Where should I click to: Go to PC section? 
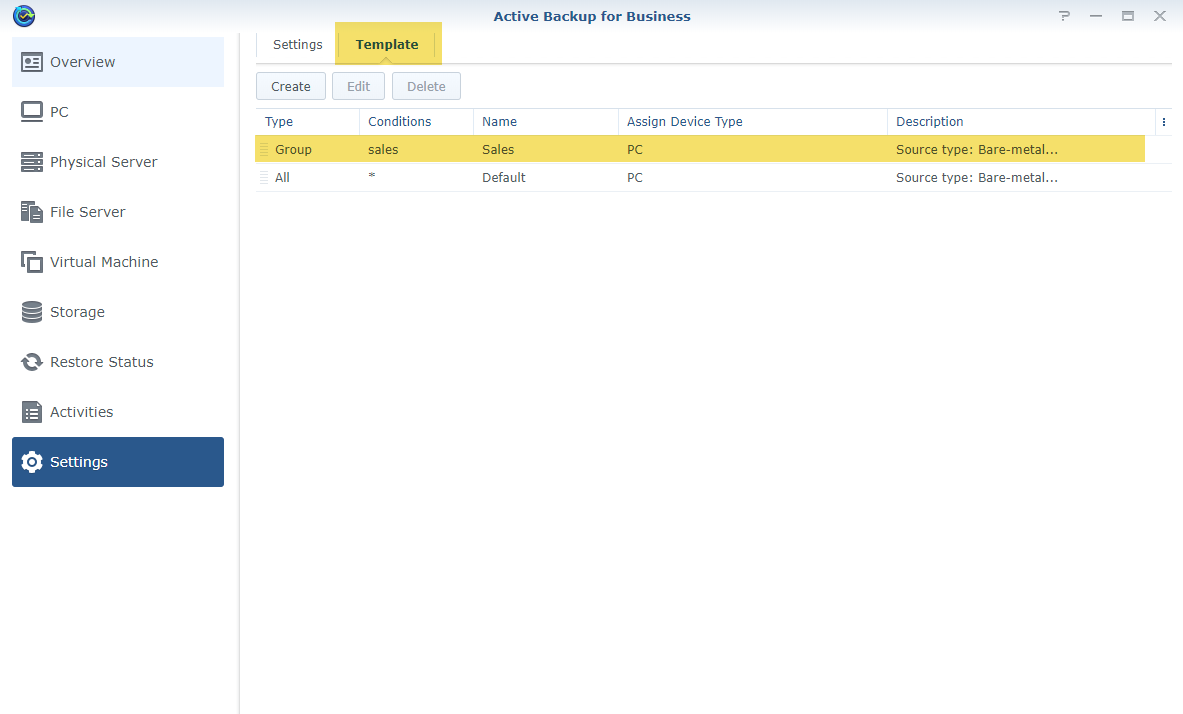118,112
